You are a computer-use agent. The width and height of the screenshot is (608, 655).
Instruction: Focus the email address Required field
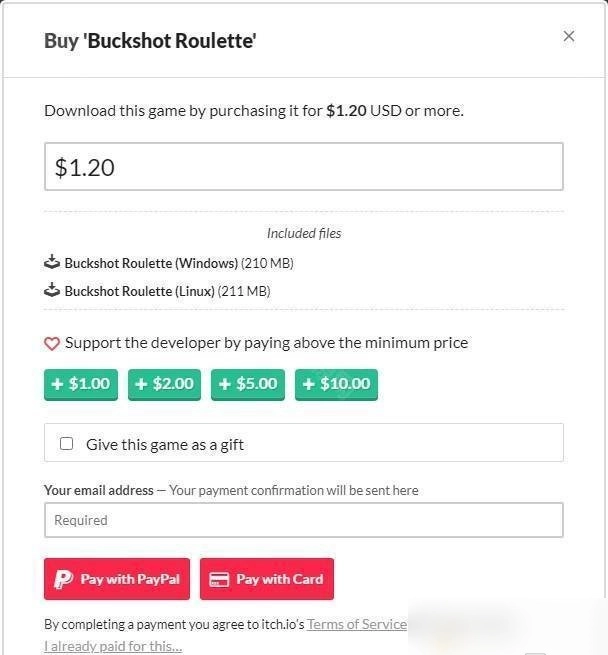[x=303, y=520]
